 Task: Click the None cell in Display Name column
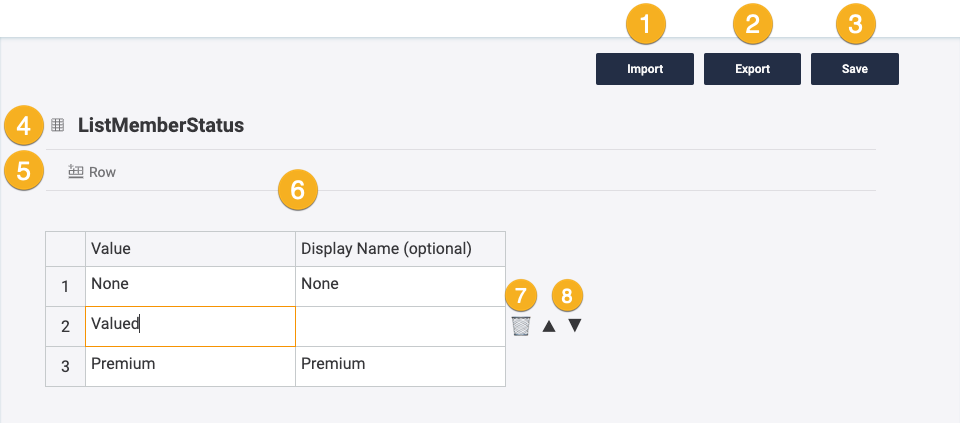click(x=400, y=286)
